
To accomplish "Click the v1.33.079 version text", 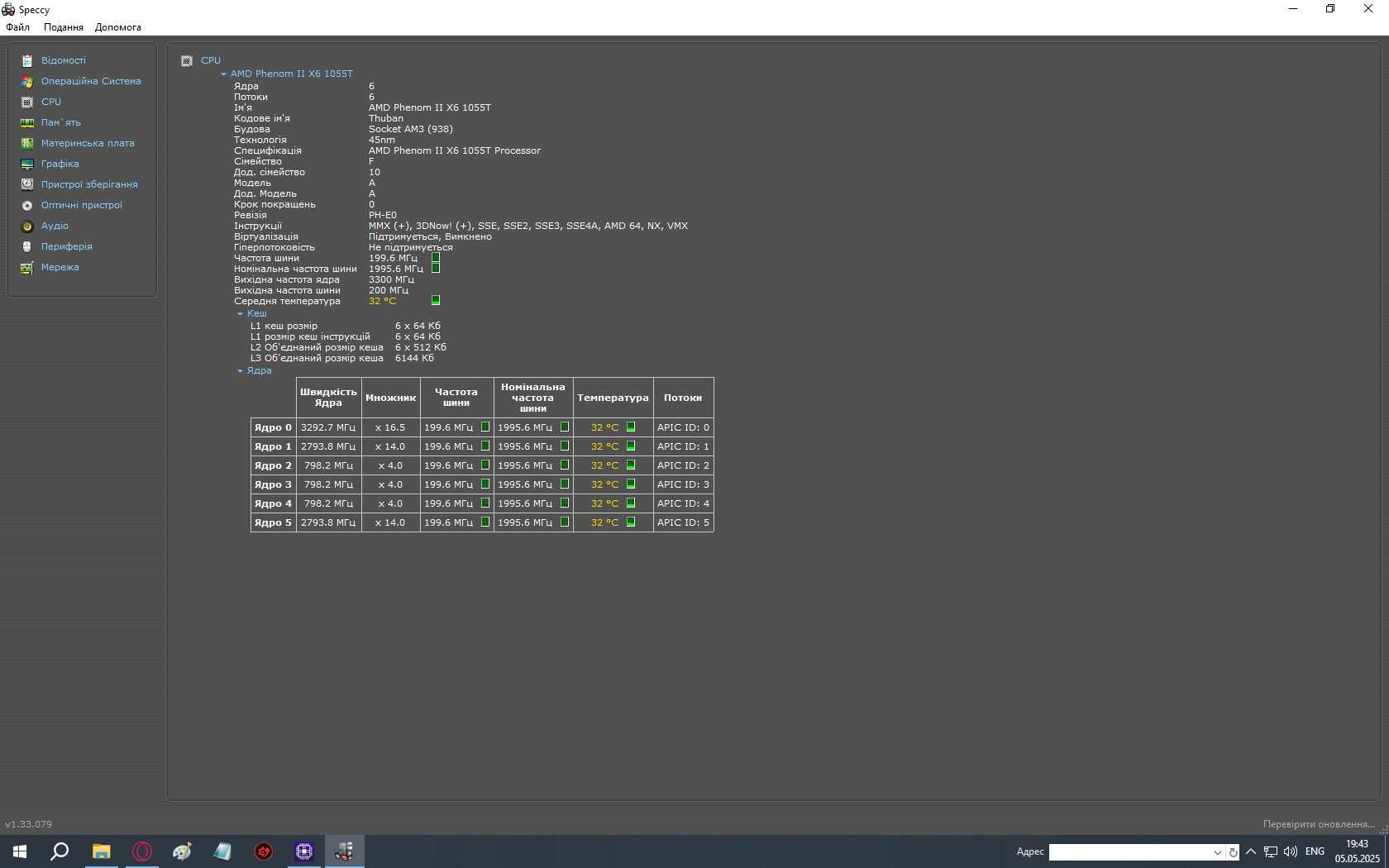I will (x=28, y=824).
